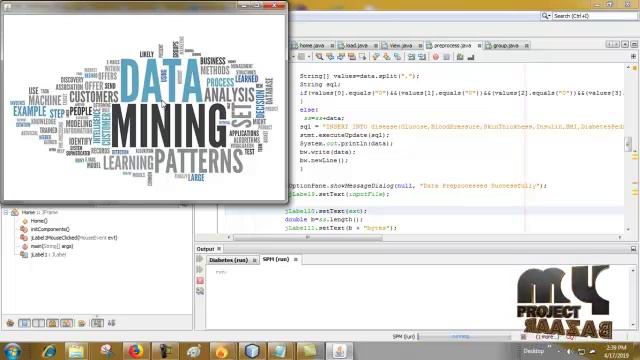Toggle Sort by Name navigator filter
Image resolution: width=640 pixels, height=360 pixels.
[97, 323]
